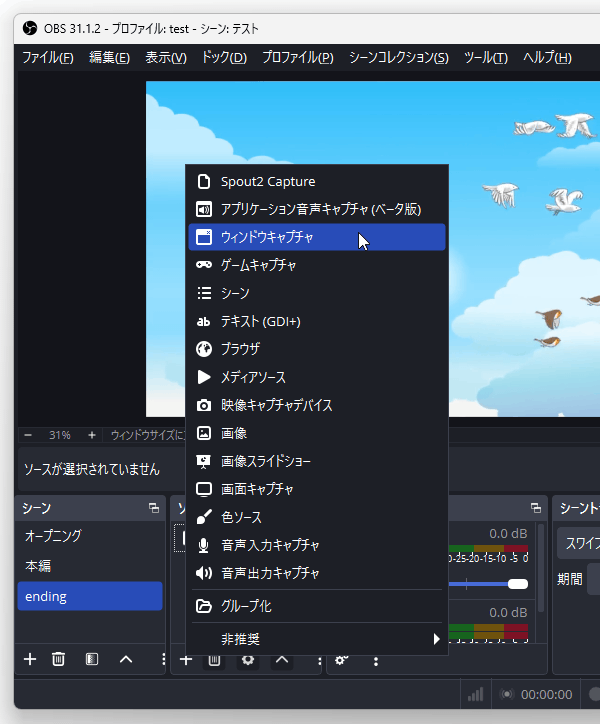Switch to the 本編 scene
The height and width of the screenshot is (724, 600).
click(39, 566)
